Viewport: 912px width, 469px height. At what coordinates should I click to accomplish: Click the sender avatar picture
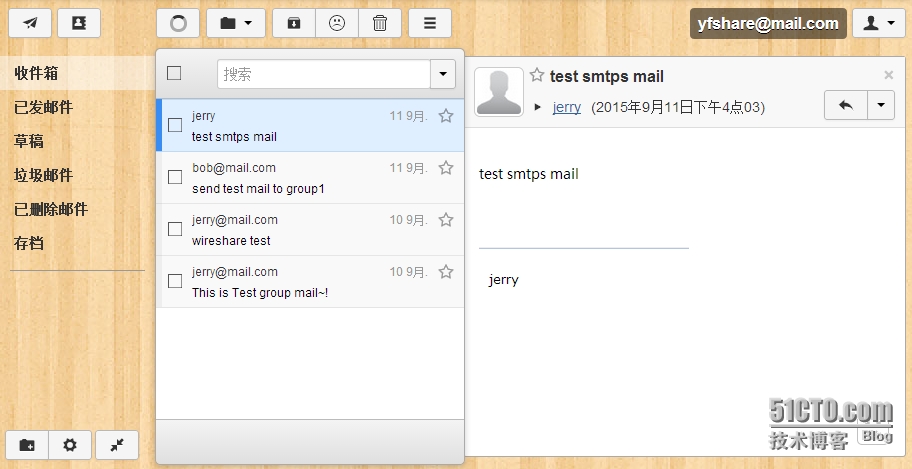pyautogui.click(x=499, y=92)
